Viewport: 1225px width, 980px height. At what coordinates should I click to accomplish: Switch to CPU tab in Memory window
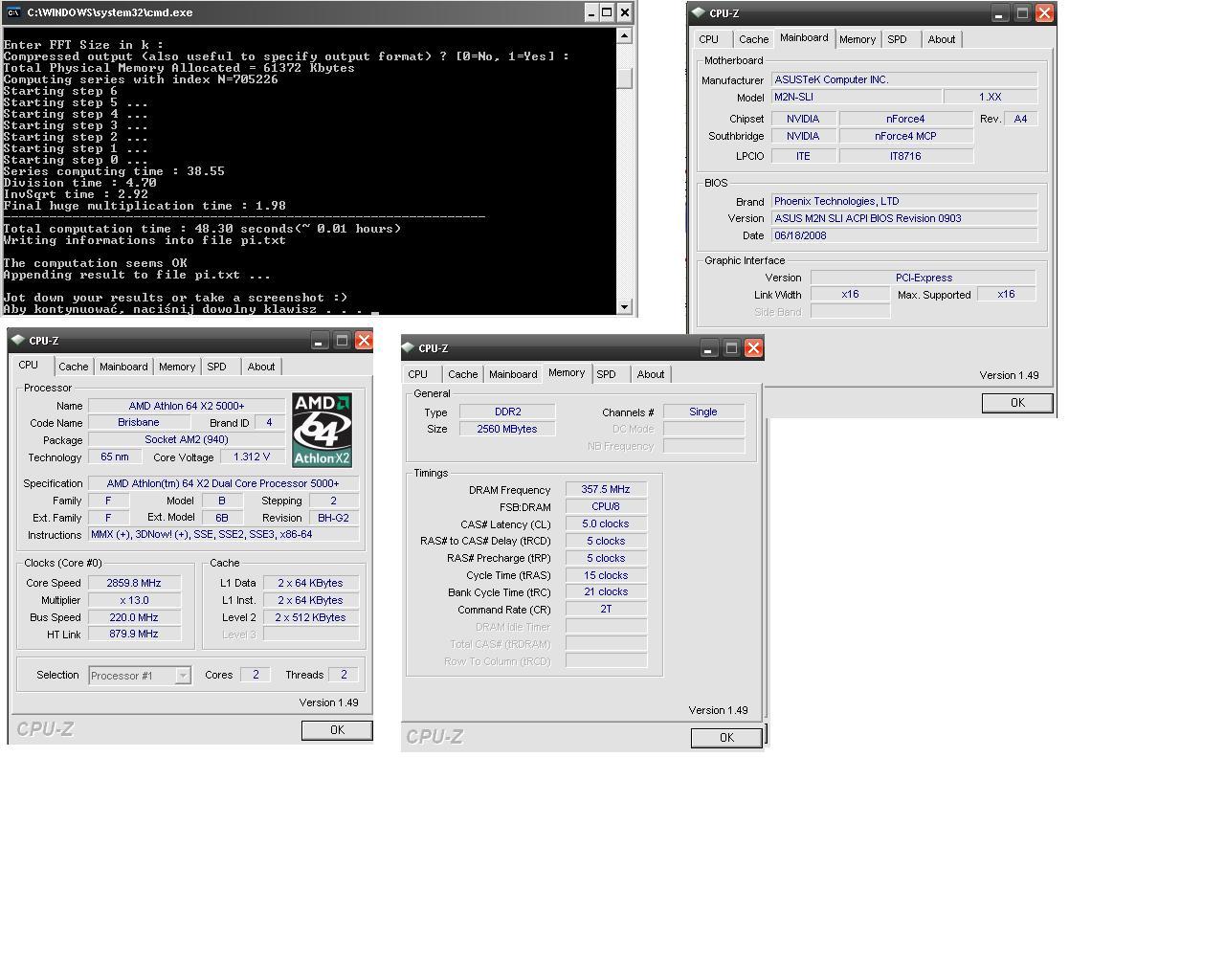coord(418,374)
